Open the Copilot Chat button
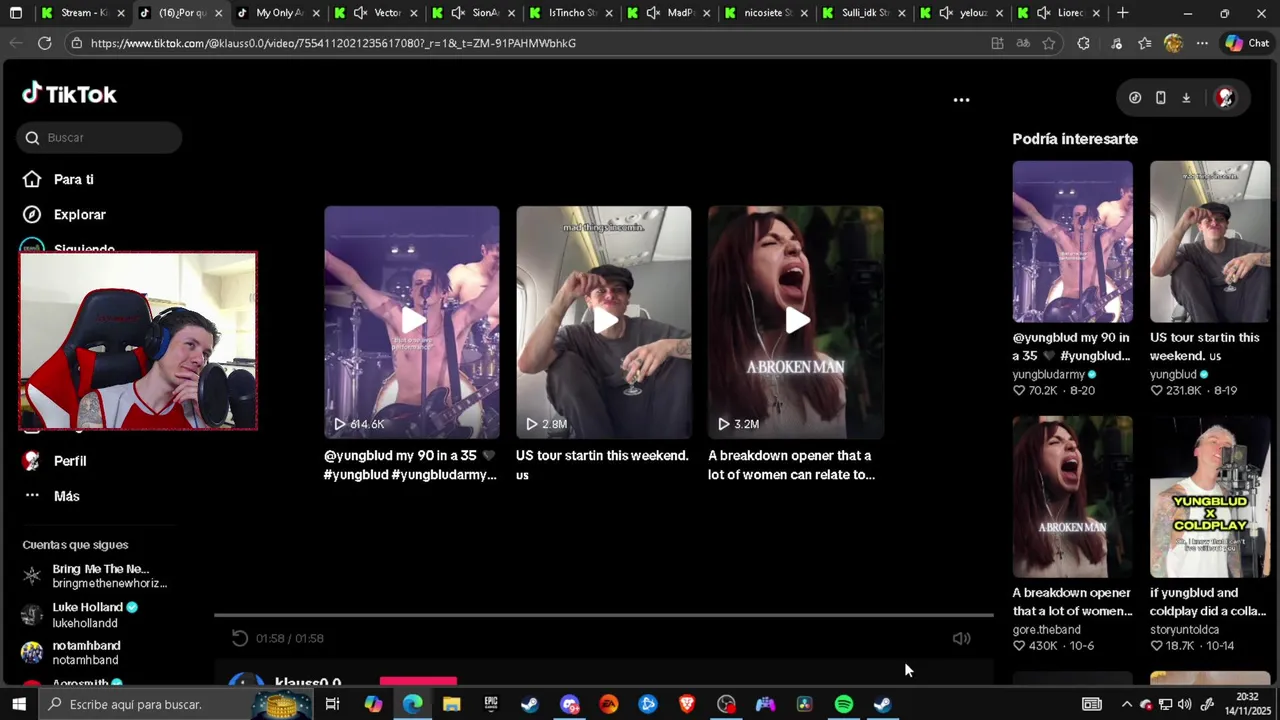 (1247, 43)
